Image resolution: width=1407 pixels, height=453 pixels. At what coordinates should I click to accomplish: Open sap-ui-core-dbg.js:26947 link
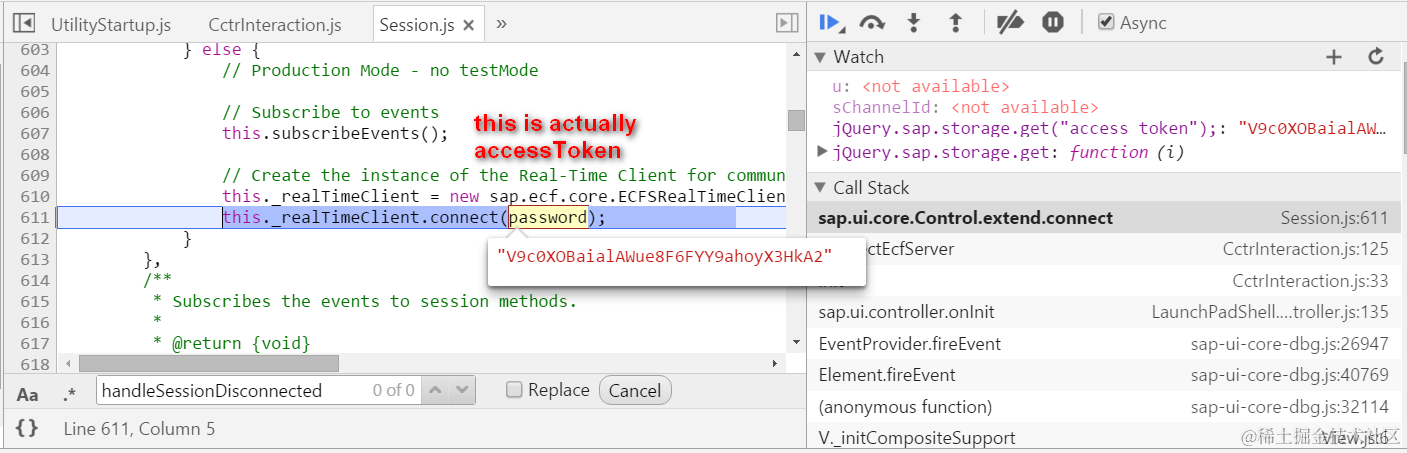click(1290, 344)
